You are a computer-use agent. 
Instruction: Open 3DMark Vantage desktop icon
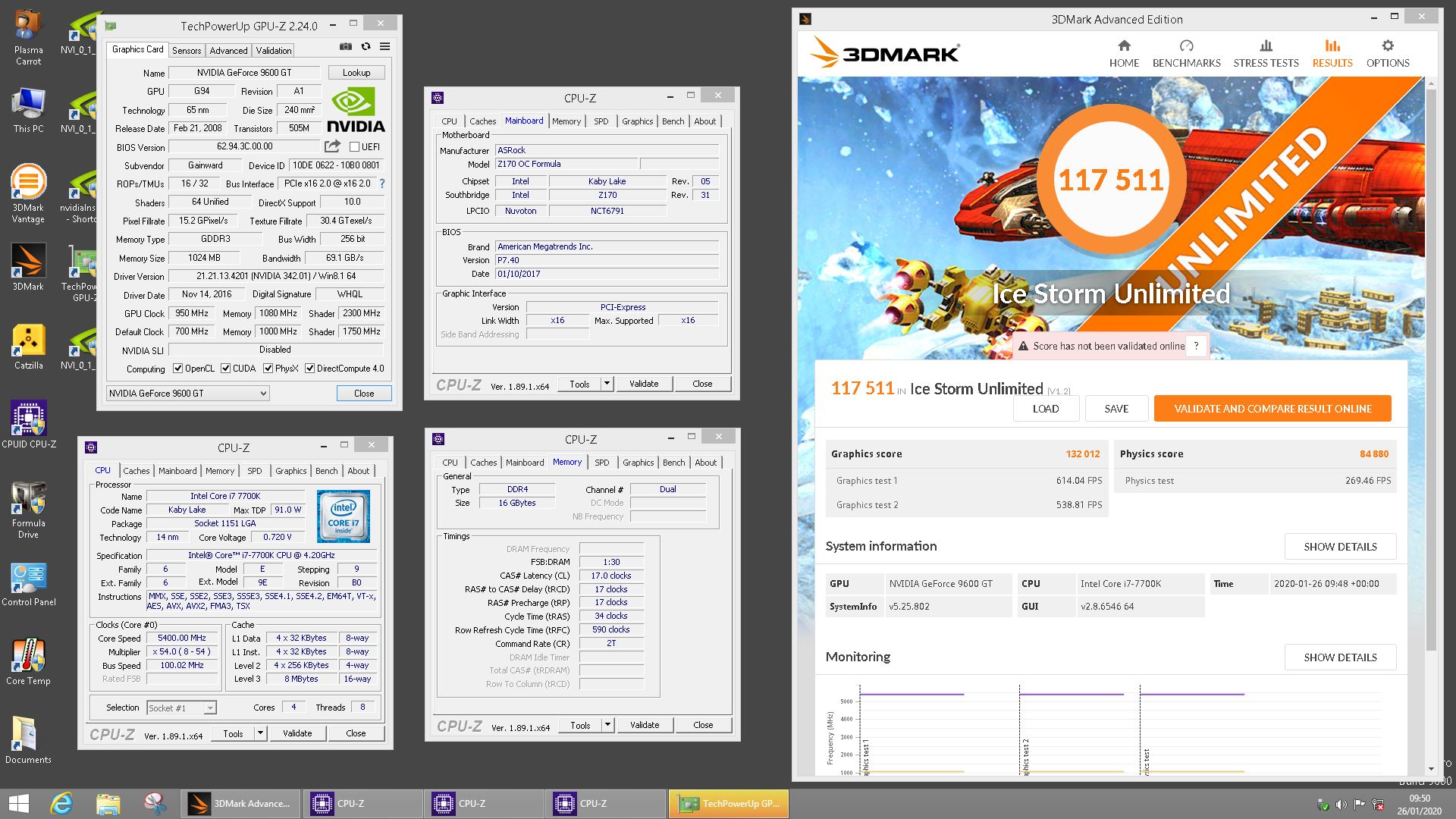tap(28, 194)
